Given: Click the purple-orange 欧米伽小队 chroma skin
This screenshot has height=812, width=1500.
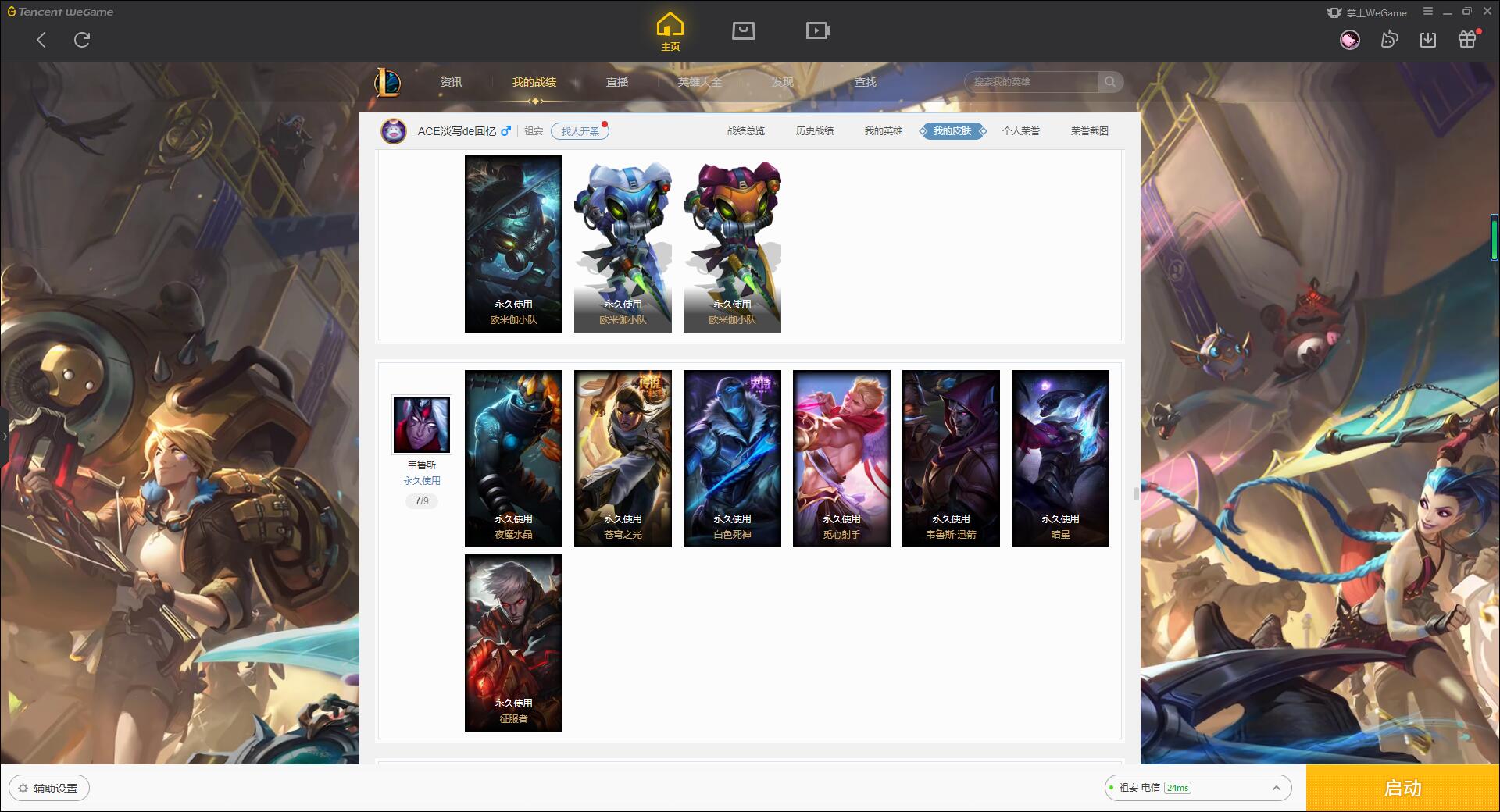Looking at the screenshot, I should click(732, 244).
